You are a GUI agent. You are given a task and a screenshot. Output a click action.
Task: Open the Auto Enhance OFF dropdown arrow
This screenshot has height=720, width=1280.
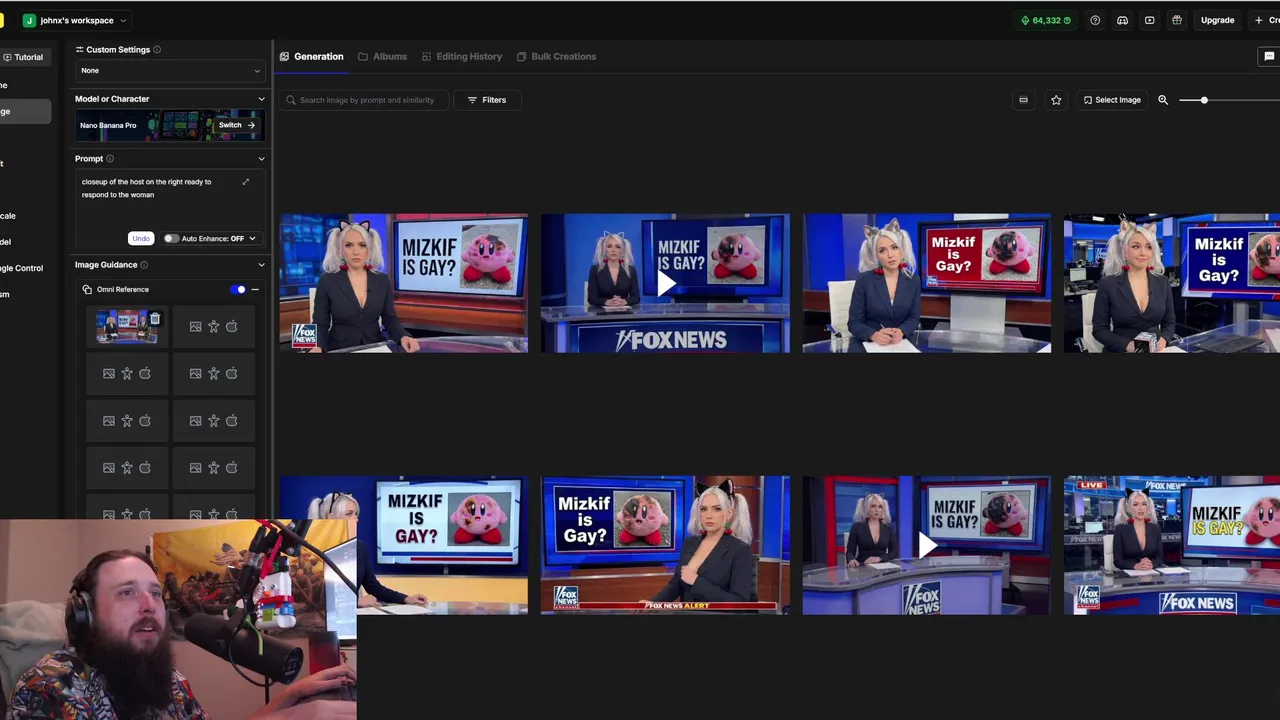point(252,239)
